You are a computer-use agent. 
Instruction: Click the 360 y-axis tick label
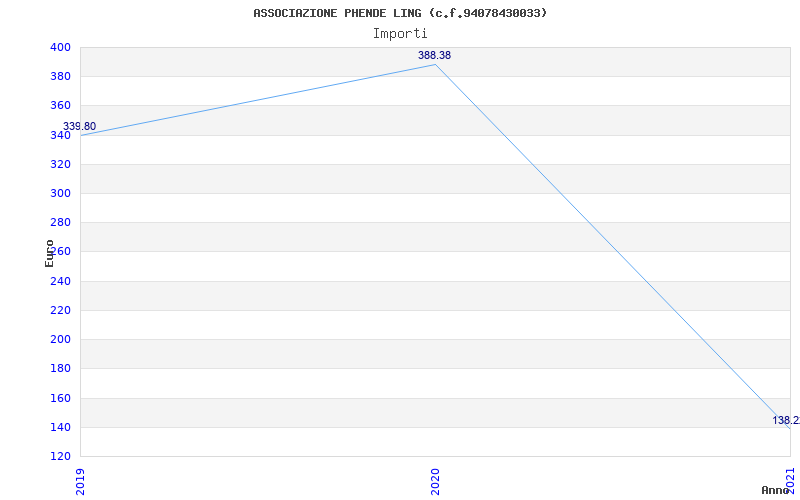point(60,106)
